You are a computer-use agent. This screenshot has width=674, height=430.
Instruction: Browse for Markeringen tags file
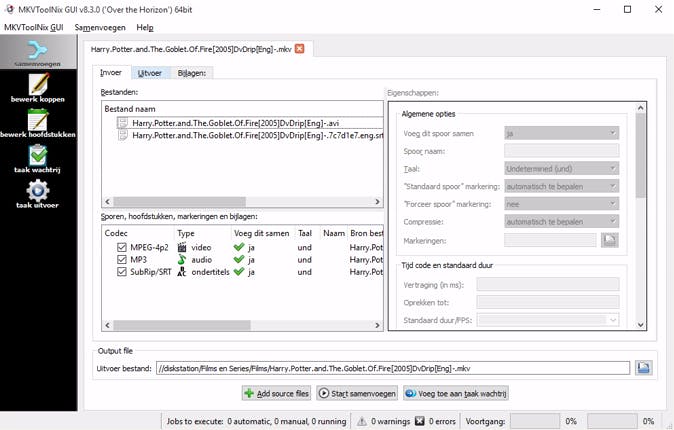610,240
